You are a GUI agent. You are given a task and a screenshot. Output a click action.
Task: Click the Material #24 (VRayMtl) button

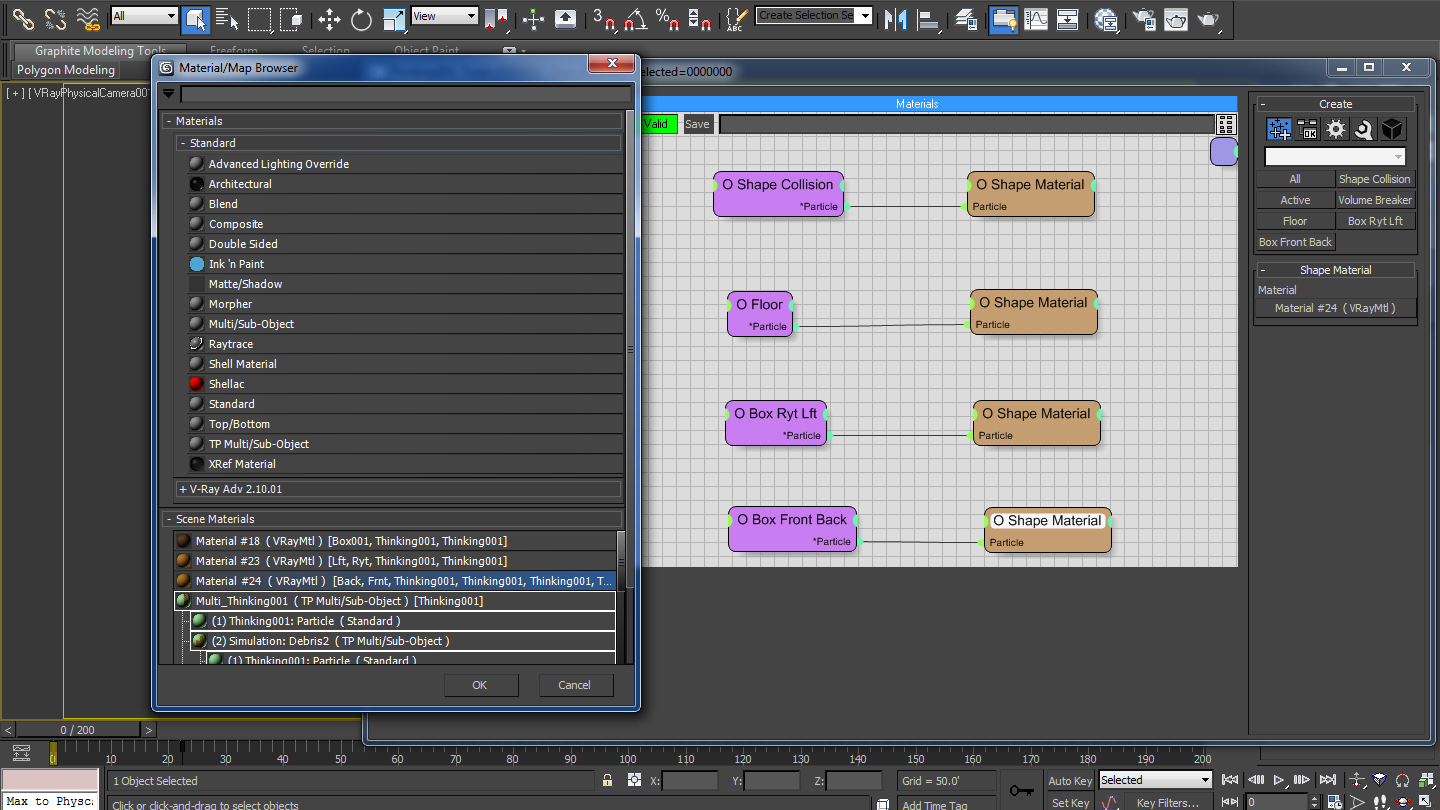(x=1335, y=308)
